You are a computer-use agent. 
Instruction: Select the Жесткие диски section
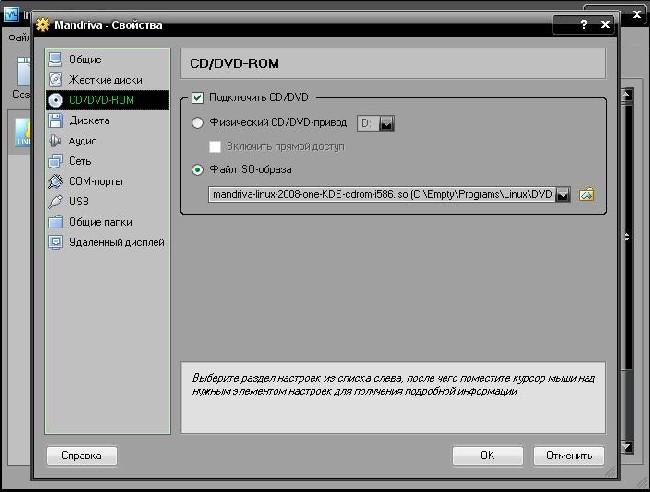[107, 80]
